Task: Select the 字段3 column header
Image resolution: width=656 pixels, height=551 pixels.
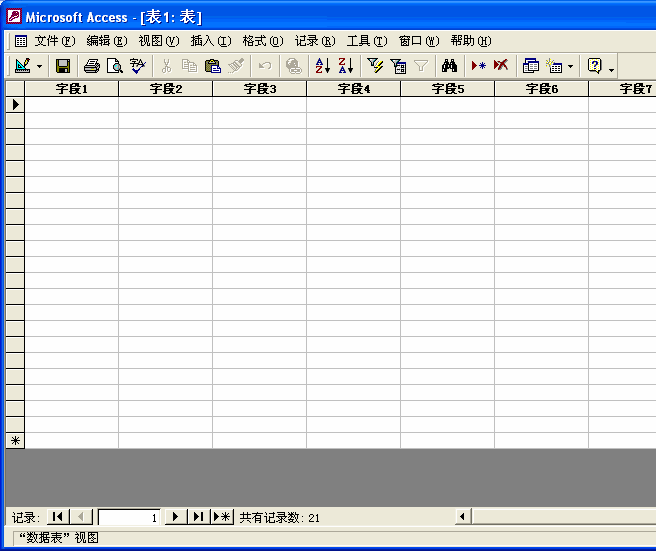Action: point(259,89)
